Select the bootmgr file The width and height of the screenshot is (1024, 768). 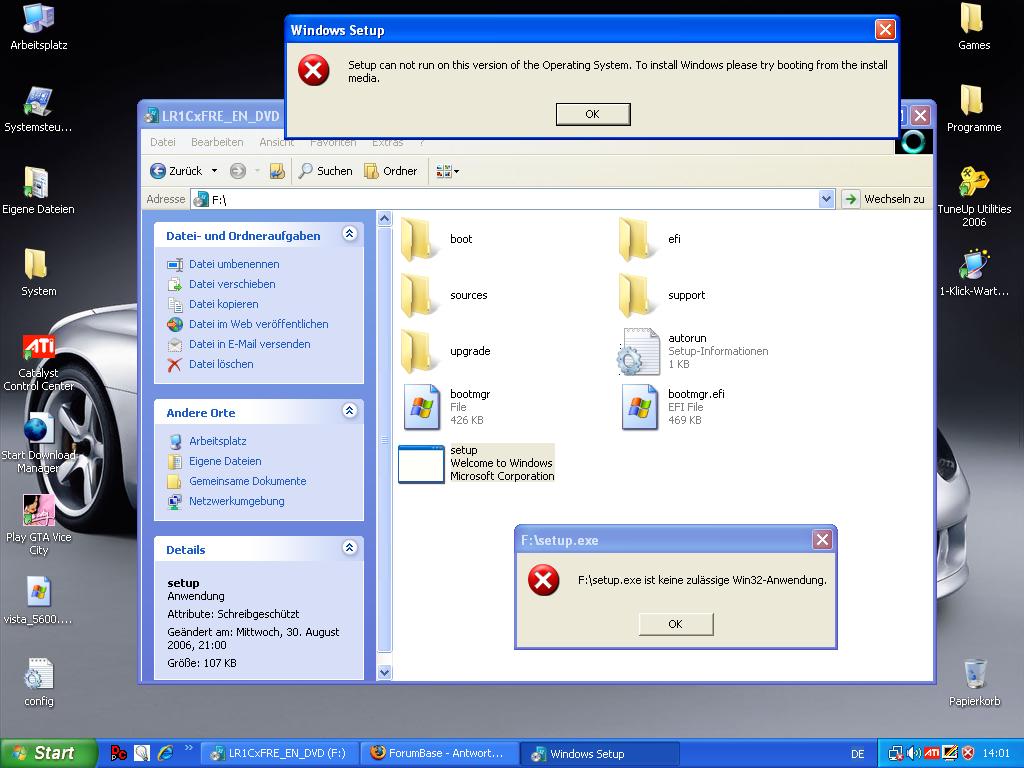point(445,407)
